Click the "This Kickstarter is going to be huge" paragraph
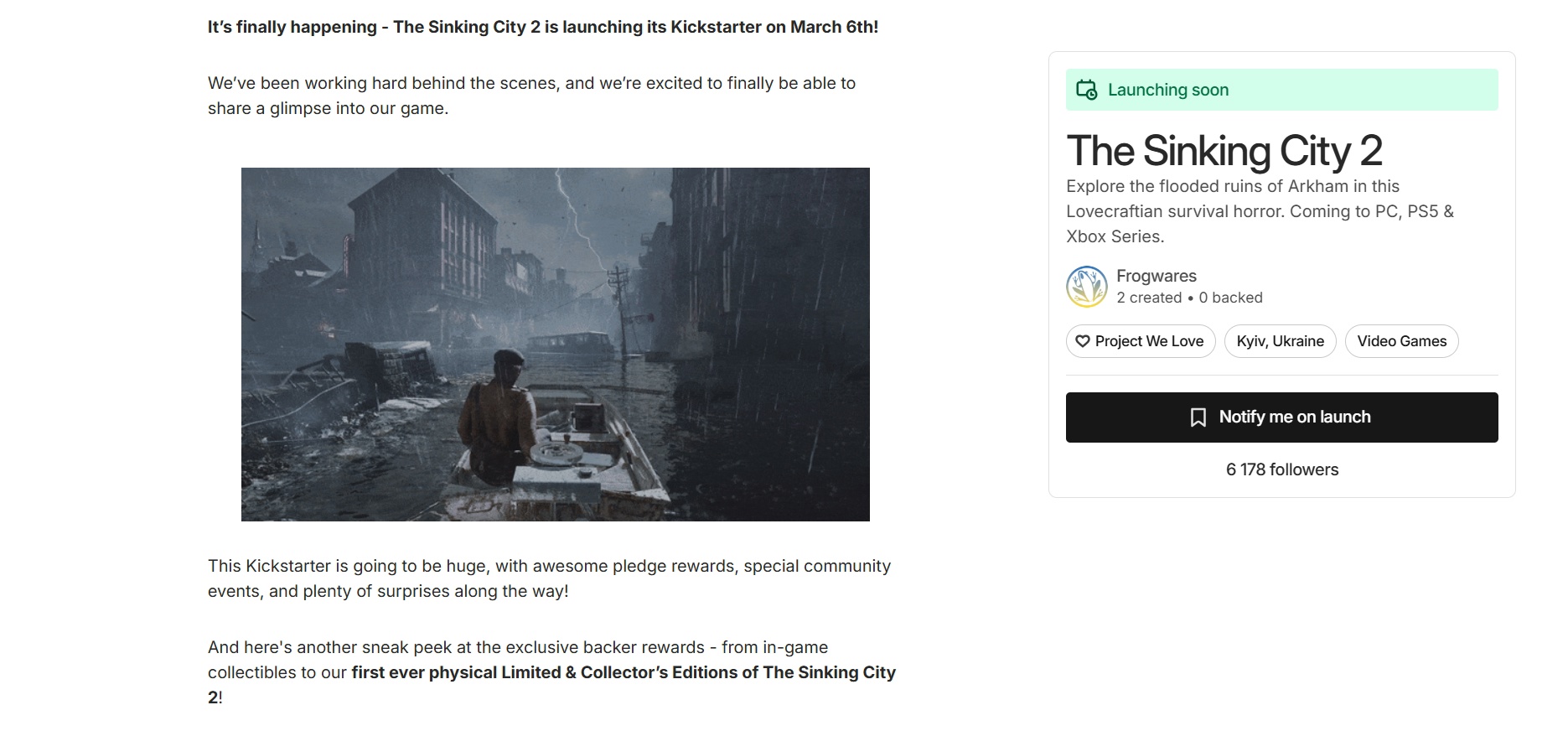 pyautogui.click(x=549, y=578)
